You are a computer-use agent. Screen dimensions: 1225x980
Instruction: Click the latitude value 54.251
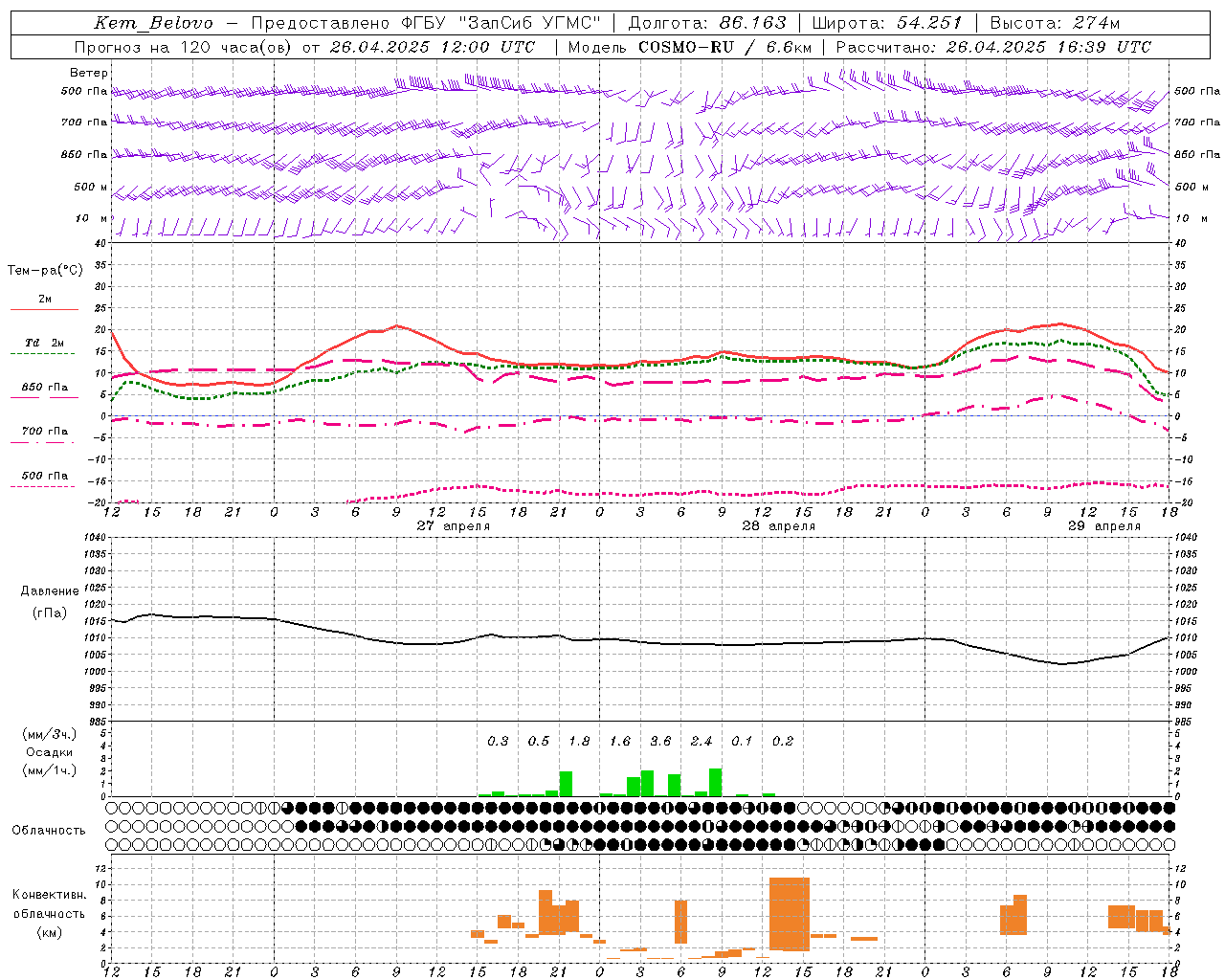pyautogui.click(x=929, y=23)
